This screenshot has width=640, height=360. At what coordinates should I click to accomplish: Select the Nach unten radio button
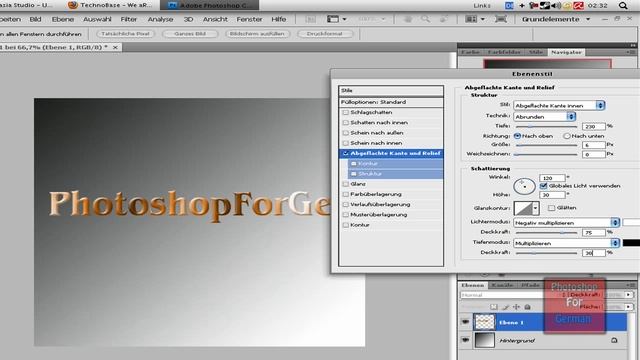(567, 136)
